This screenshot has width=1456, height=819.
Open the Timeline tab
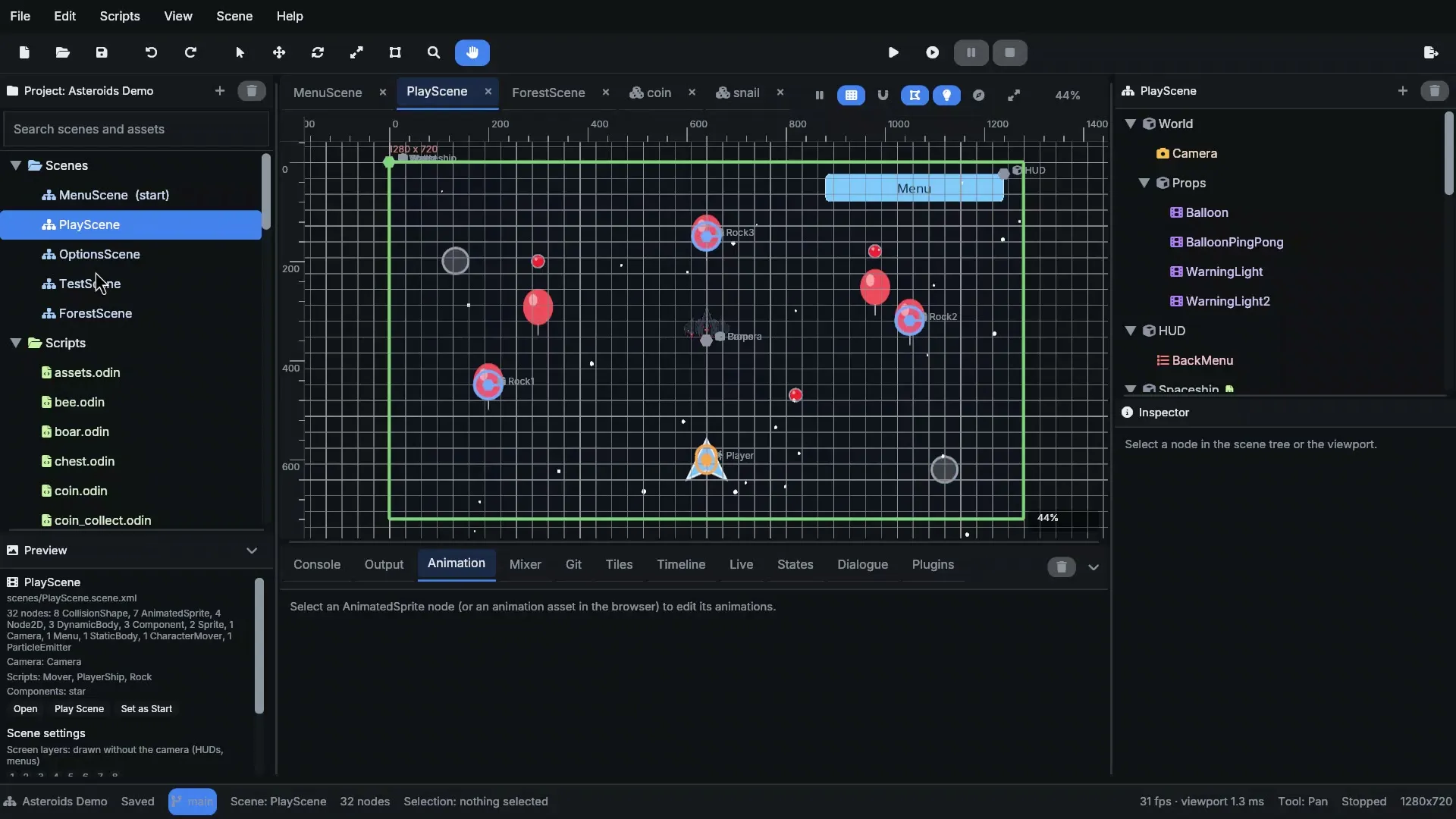tap(681, 565)
